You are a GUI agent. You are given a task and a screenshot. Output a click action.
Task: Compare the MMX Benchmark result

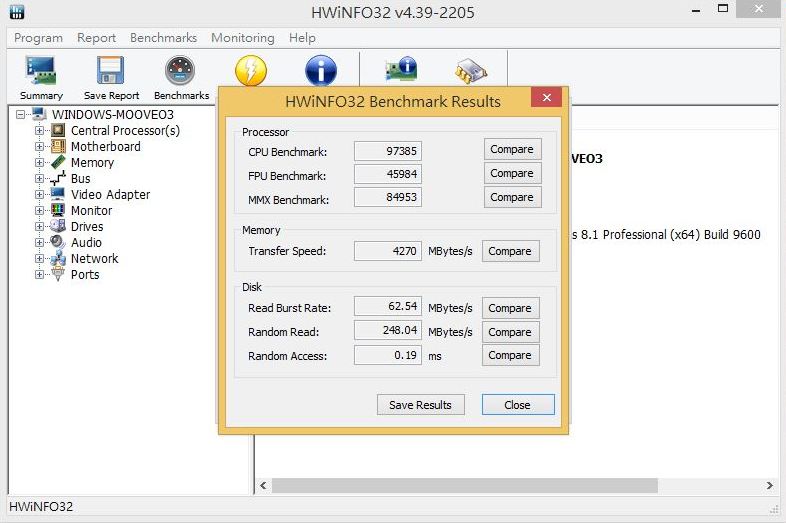[512, 197]
